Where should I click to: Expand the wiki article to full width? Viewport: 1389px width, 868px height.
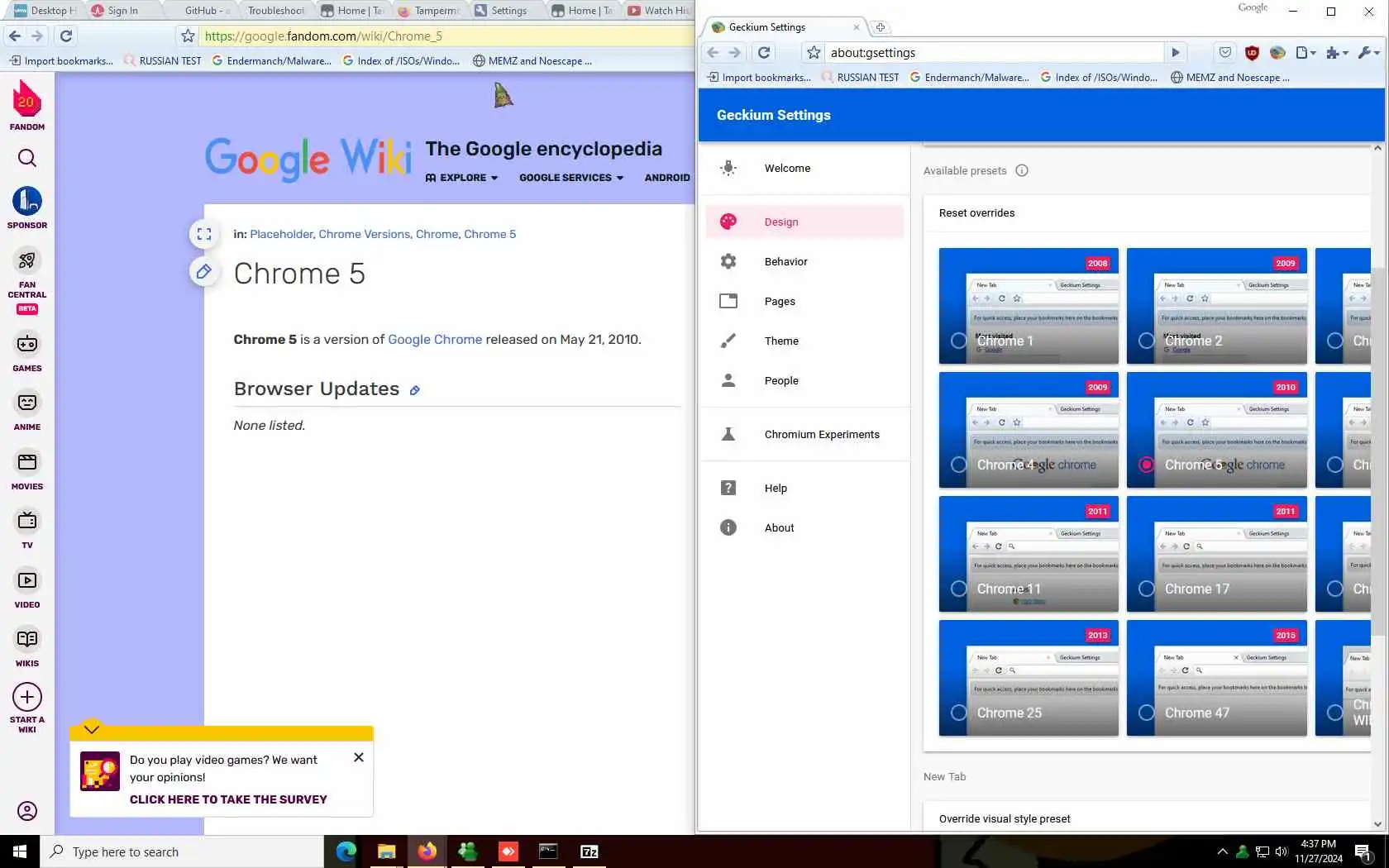(x=204, y=234)
